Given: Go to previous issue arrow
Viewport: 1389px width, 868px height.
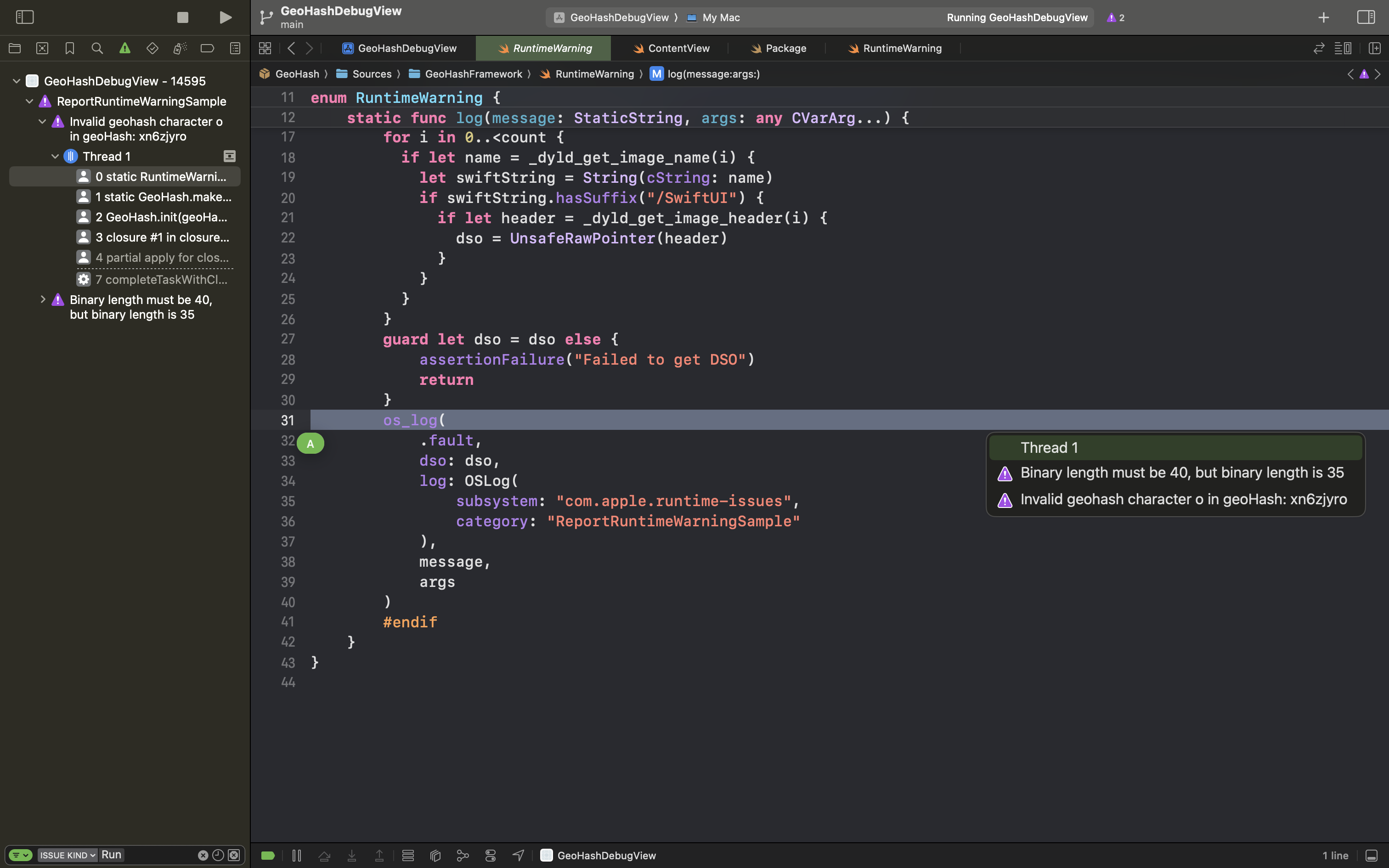Looking at the screenshot, I should coord(1350,74).
